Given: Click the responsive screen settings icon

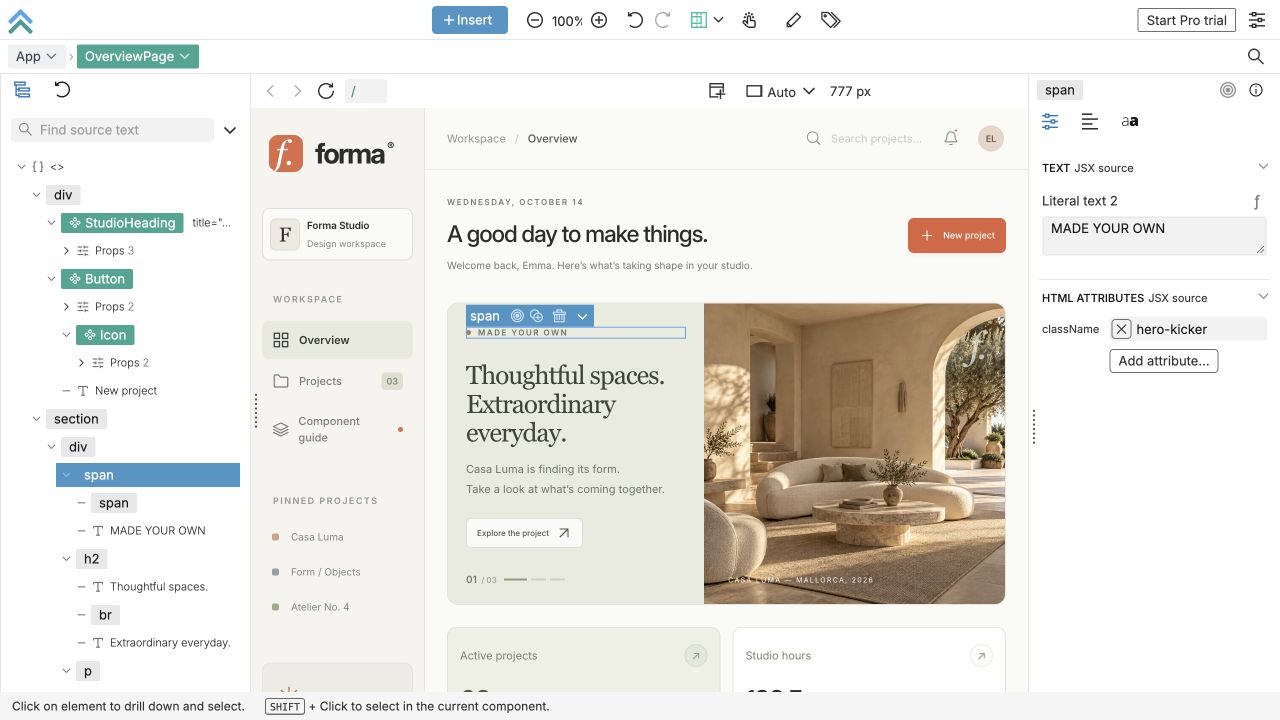Looking at the screenshot, I should click(x=717, y=91).
